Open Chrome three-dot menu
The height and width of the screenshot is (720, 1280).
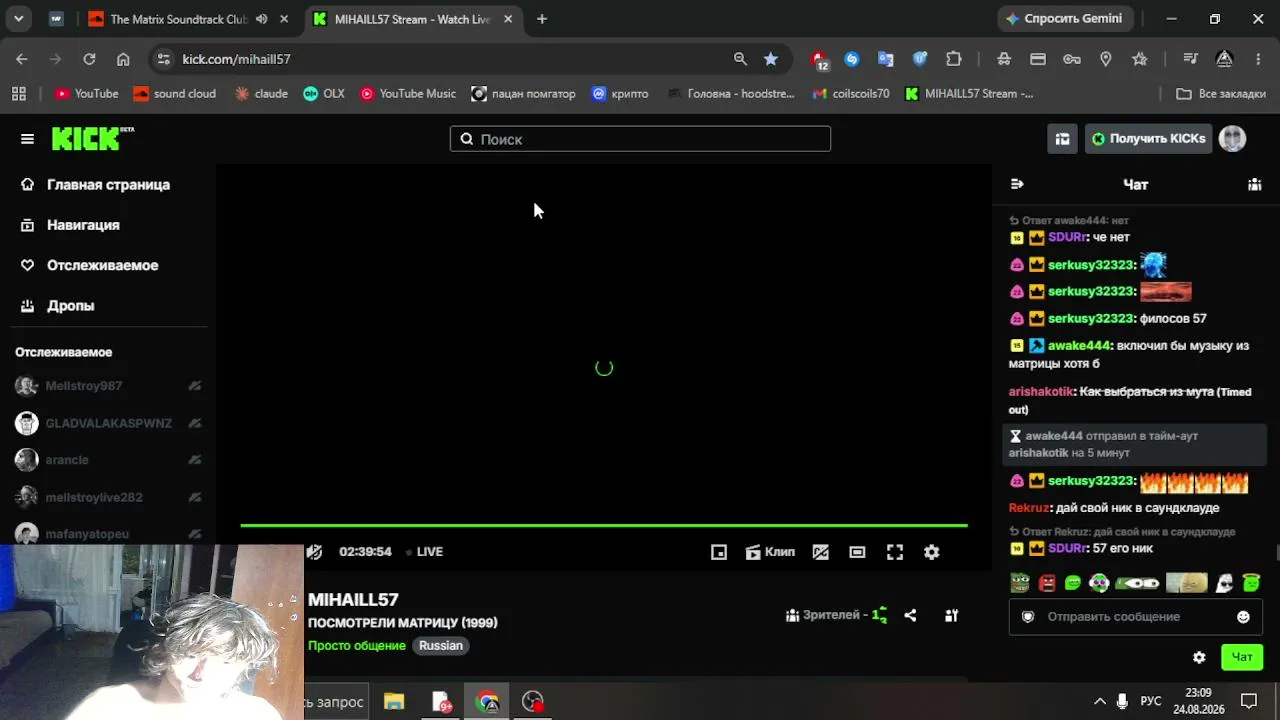click(x=1258, y=59)
